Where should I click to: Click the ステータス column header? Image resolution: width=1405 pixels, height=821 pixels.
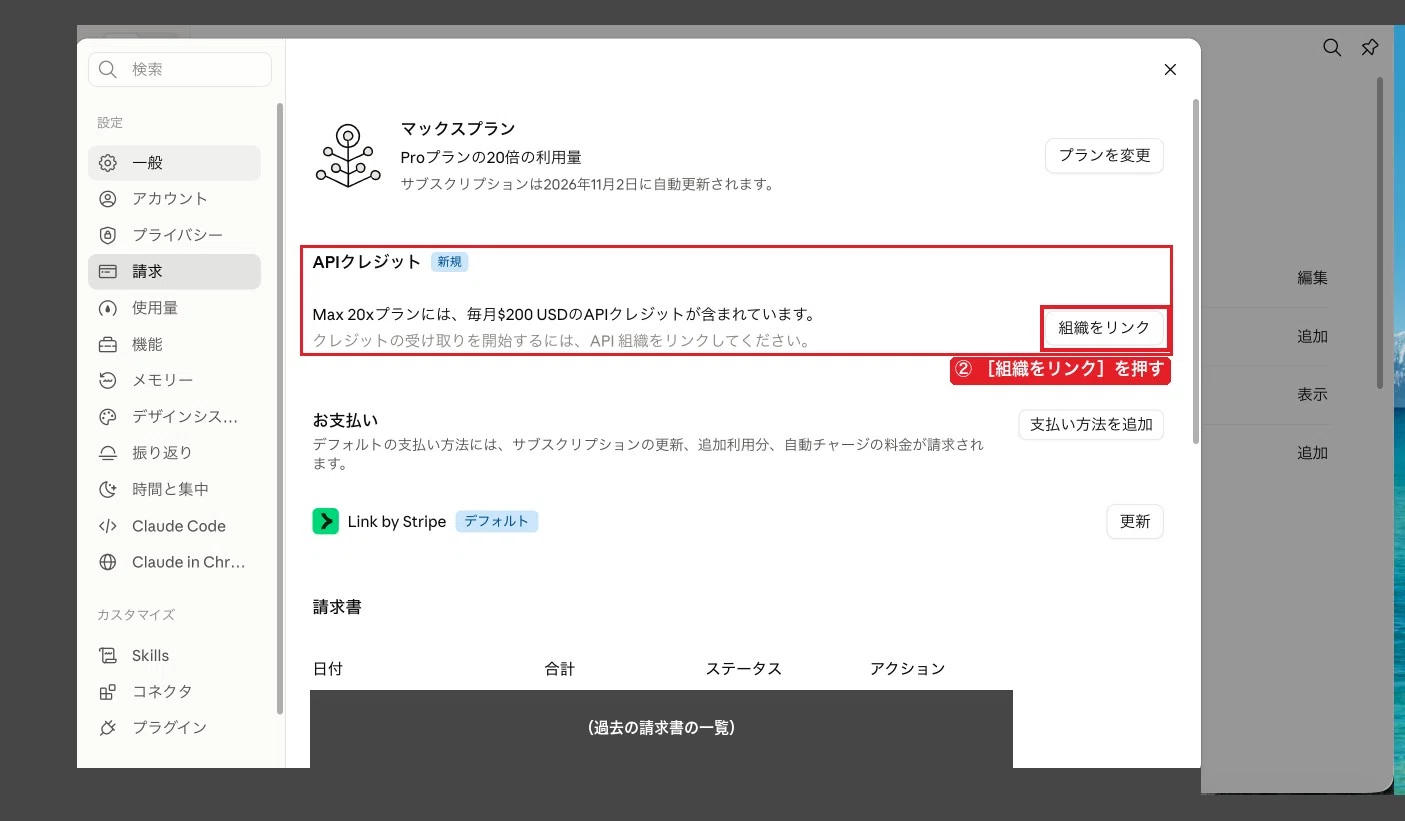[744, 668]
